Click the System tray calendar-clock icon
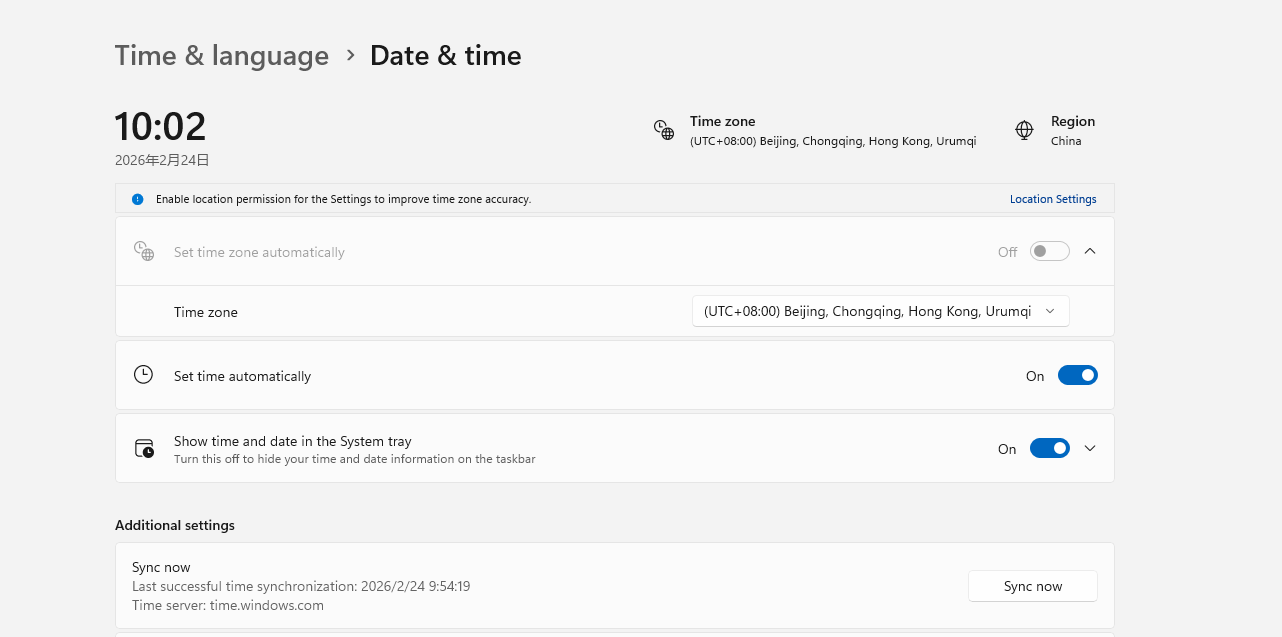The image size is (1282, 637). (144, 448)
